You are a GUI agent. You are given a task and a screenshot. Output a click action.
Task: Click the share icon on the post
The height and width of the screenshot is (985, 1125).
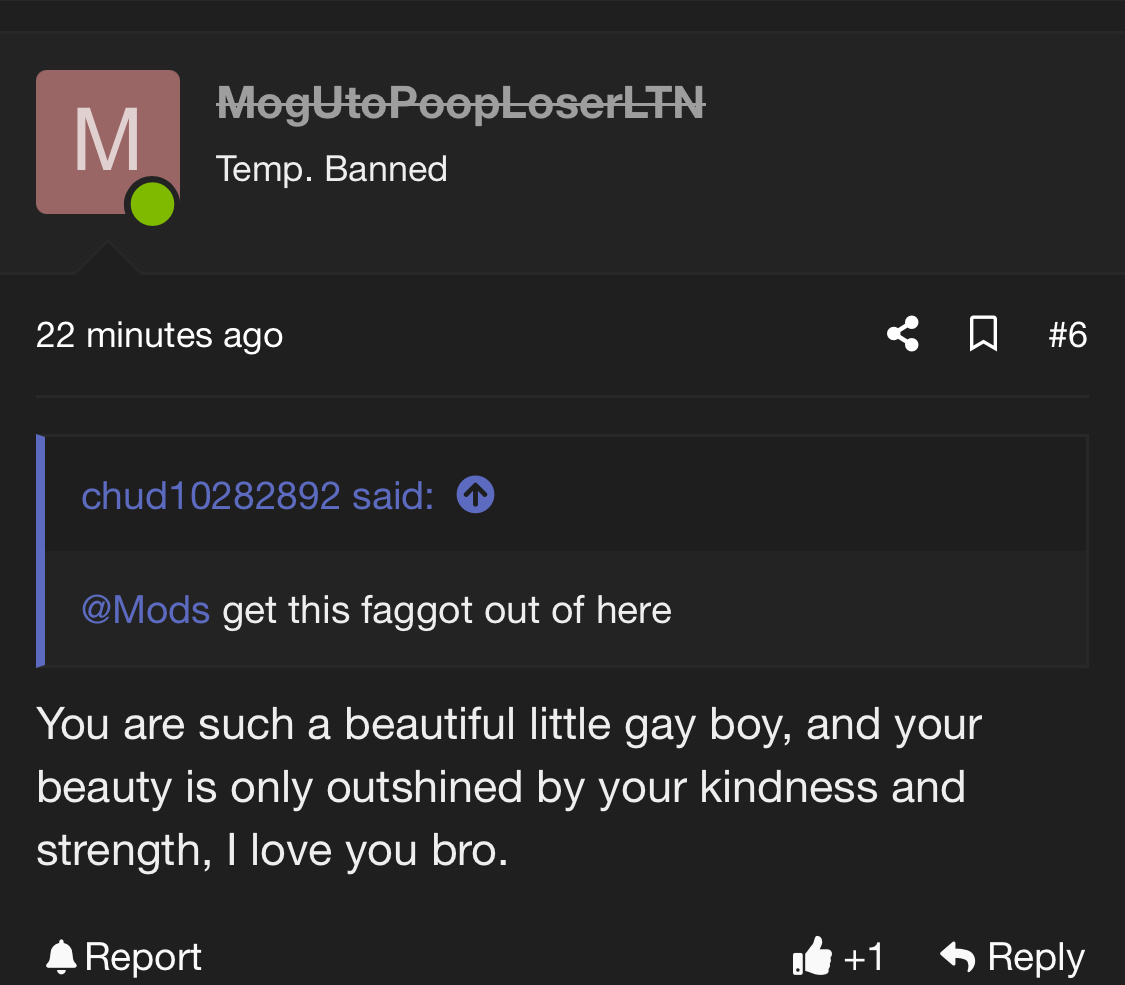[903, 334]
